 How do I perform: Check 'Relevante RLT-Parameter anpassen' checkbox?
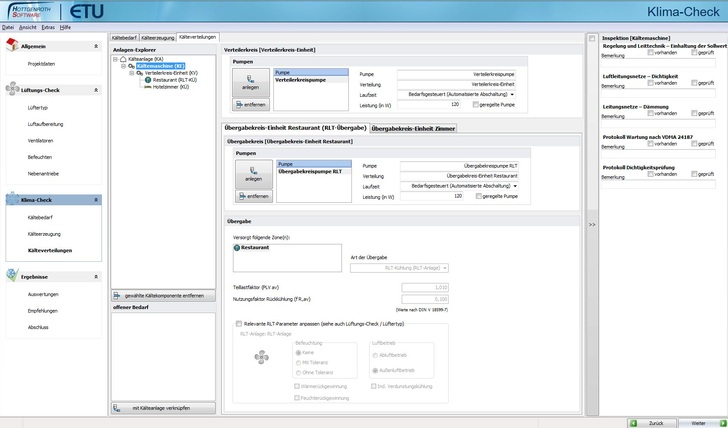[237, 323]
